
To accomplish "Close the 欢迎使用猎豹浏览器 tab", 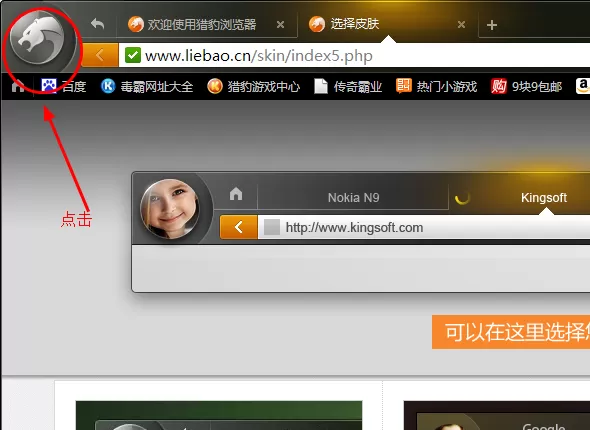I will [x=280, y=25].
